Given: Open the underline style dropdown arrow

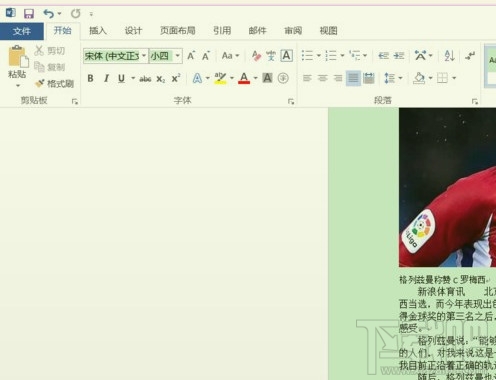Looking at the screenshot, I should [133, 78].
